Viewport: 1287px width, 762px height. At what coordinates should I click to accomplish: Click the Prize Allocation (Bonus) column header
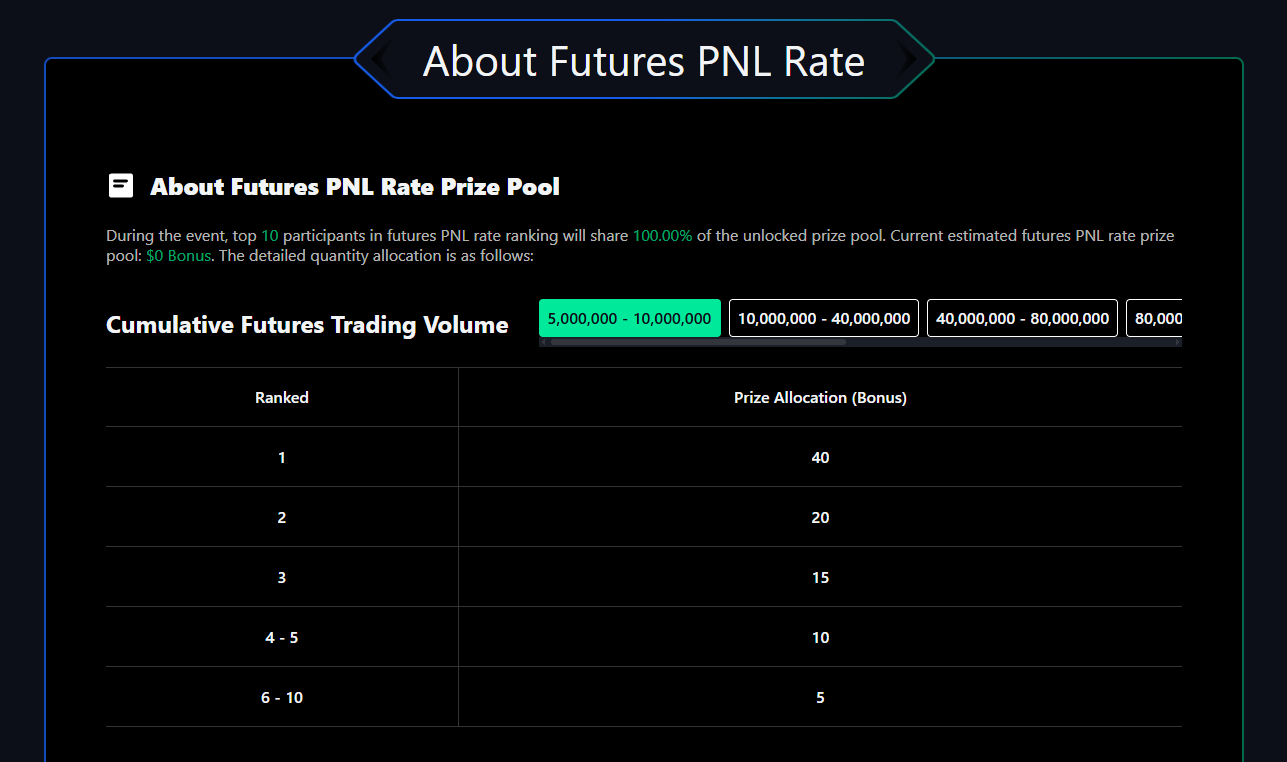[x=820, y=397]
